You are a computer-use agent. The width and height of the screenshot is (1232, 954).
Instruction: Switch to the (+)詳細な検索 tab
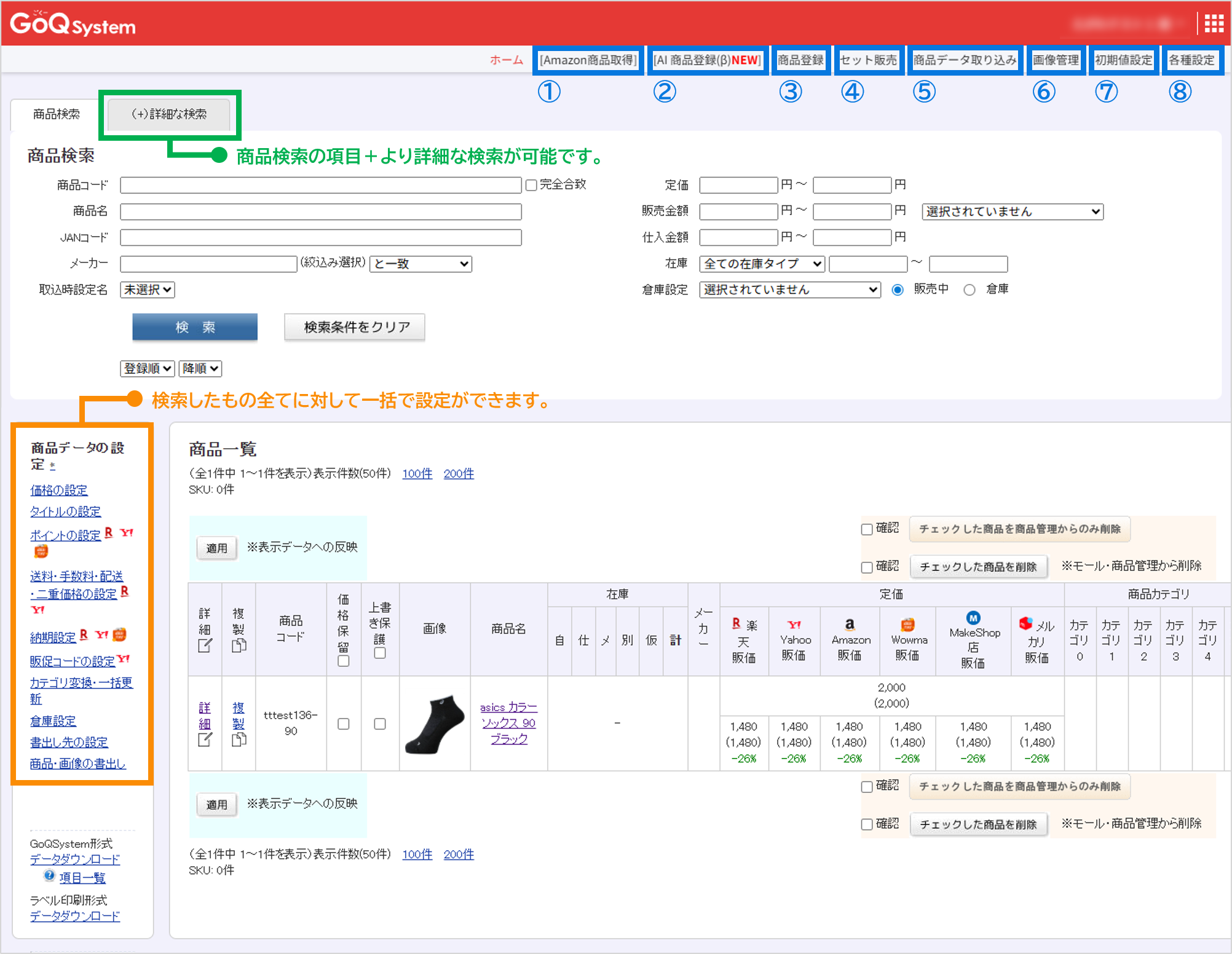[169, 114]
